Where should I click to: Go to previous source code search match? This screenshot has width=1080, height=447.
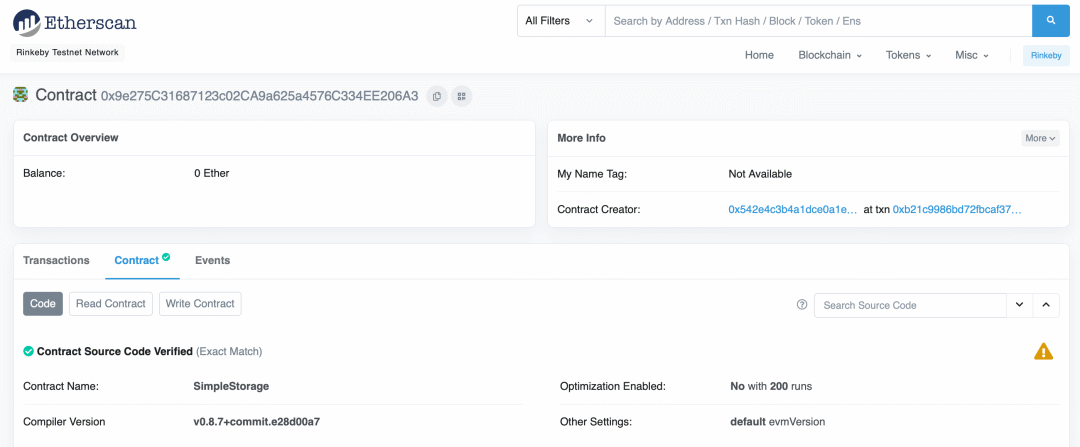1046,304
